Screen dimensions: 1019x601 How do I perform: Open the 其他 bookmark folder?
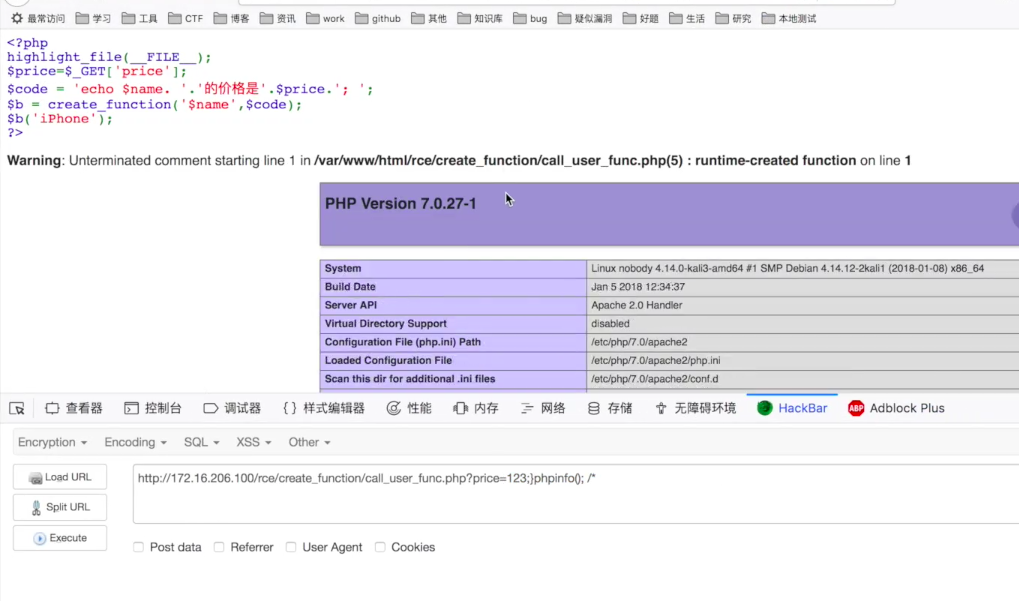point(429,18)
